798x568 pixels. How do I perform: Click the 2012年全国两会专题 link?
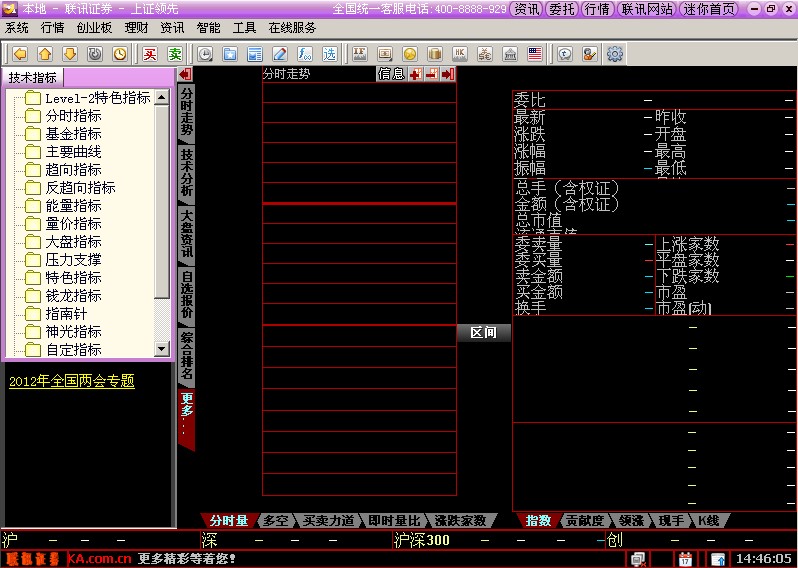pos(71,381)
